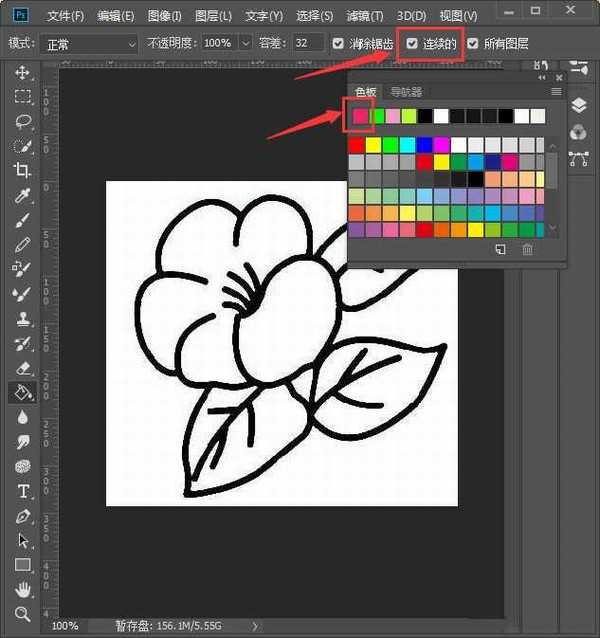
Task: Select the Eyedropper tool
Action: (x=22, y=195)
